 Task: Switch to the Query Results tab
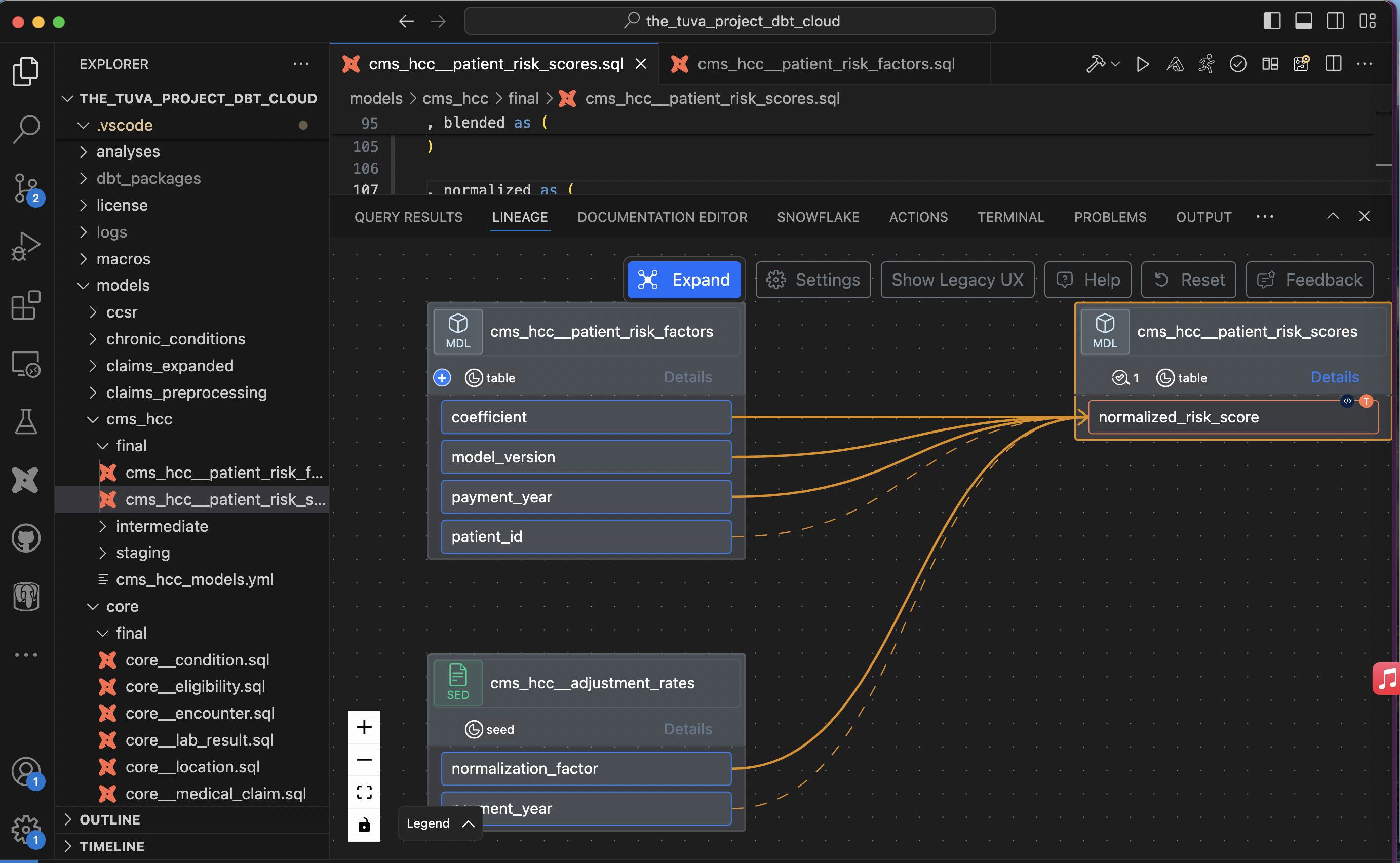point(408,217)
